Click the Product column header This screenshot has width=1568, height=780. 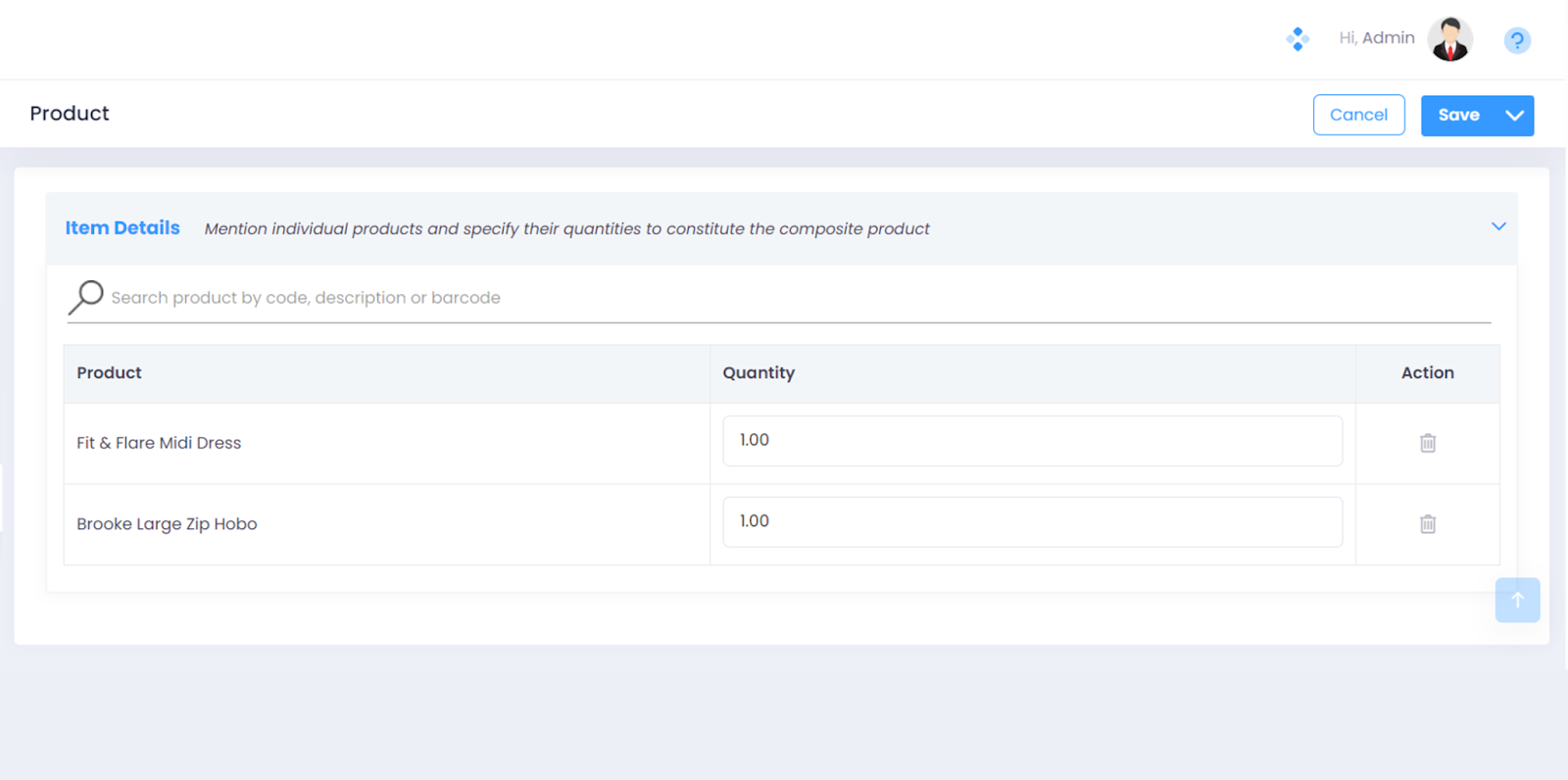pyautogui.click(x=109, y=373)
